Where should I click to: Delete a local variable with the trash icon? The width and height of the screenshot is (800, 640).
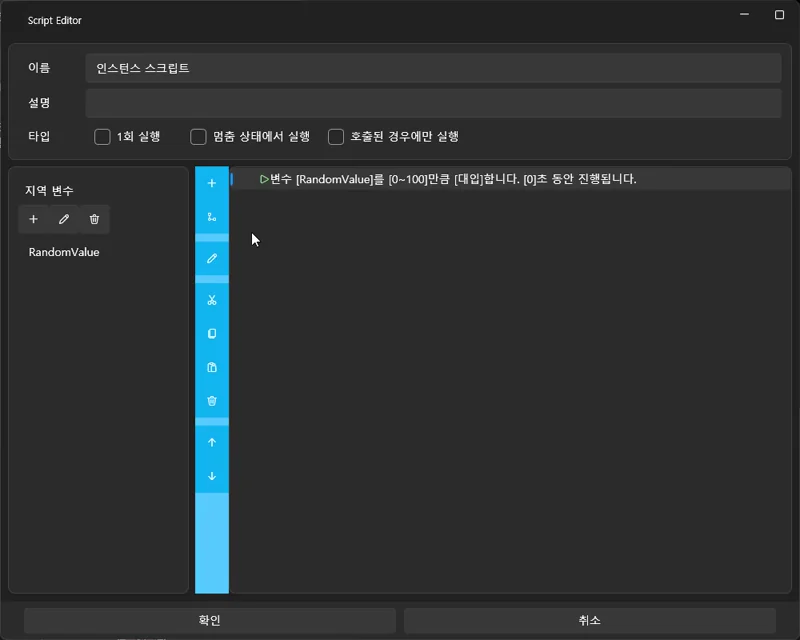coord(93,219)
